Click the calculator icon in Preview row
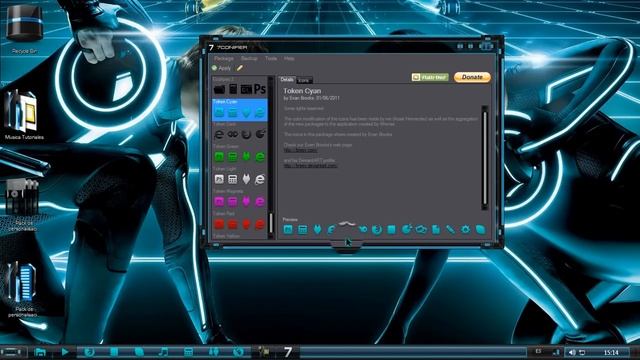This screenshot has width=640, height=360. 302,230
